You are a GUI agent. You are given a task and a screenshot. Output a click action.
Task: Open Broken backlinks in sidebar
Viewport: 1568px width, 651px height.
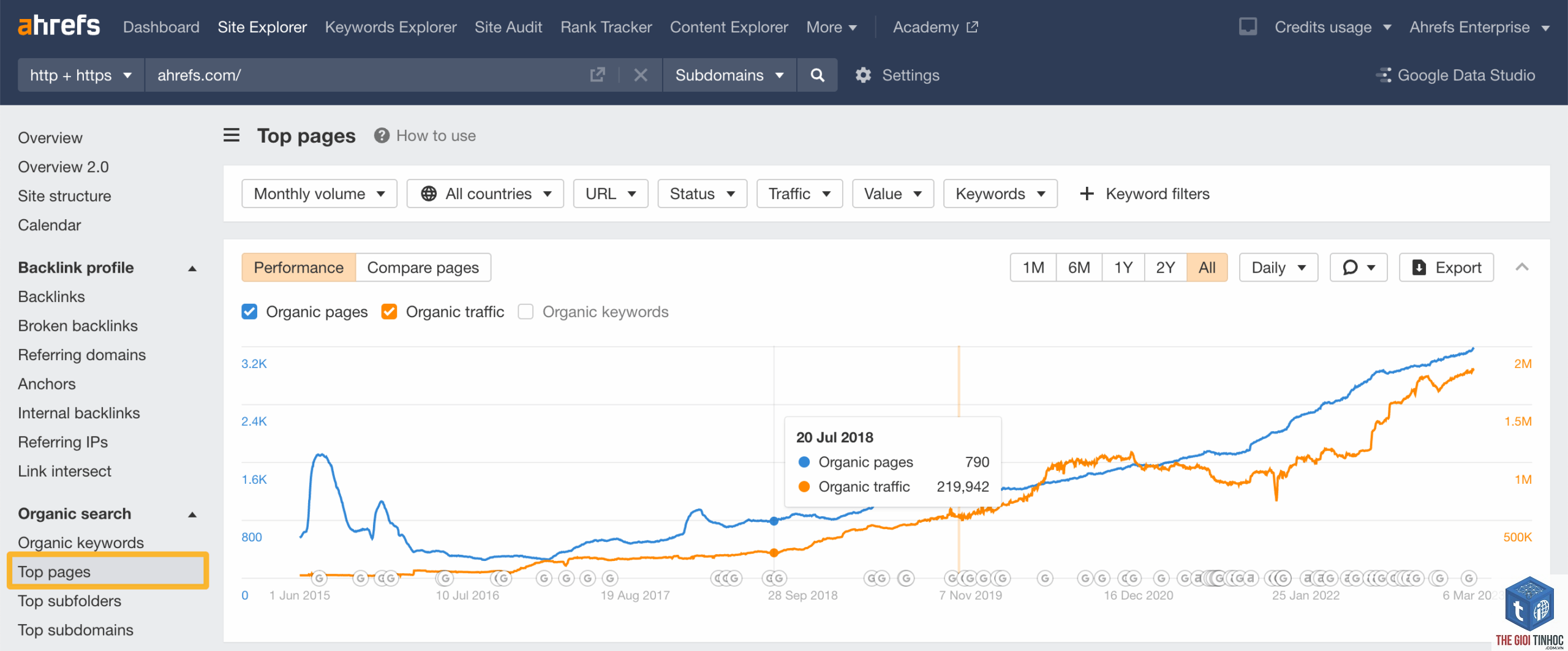pyautogui.click(x=78, y=326)
